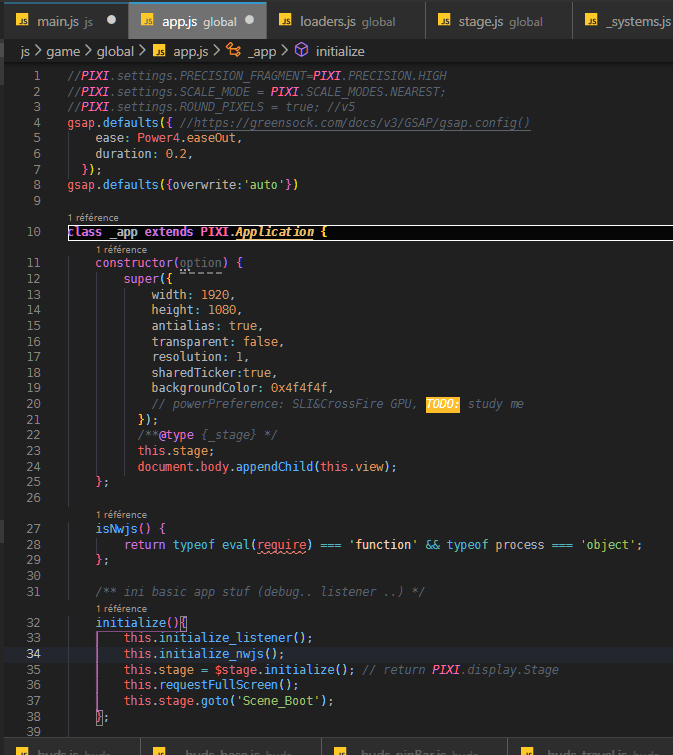Switch to the main.js tab
Viewport: 673px width, 755px height.
coord(66,21)
